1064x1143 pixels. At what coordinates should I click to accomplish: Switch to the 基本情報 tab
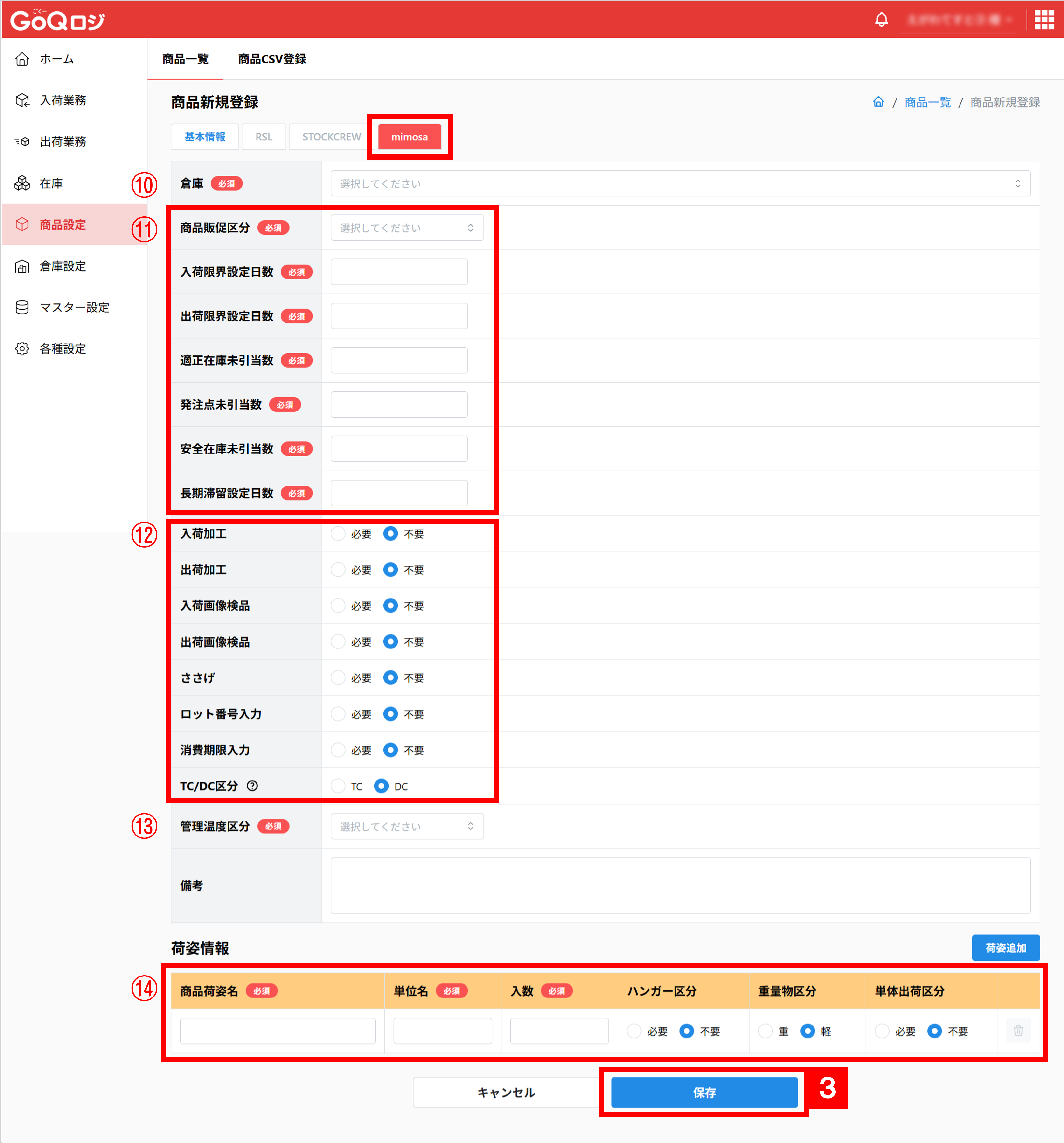tap(205, 137)
